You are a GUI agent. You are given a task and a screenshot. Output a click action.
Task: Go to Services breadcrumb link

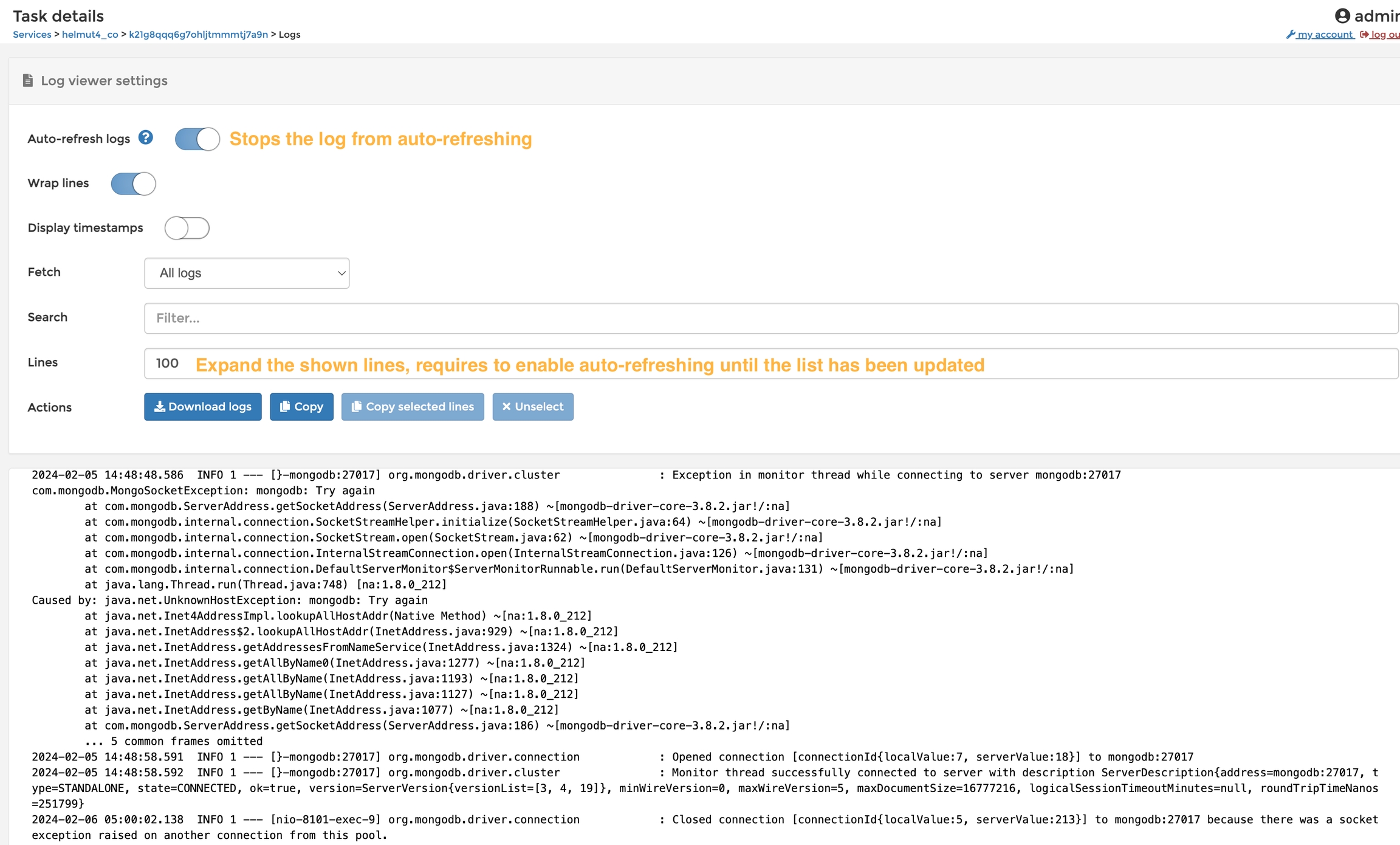pos(32,35)
